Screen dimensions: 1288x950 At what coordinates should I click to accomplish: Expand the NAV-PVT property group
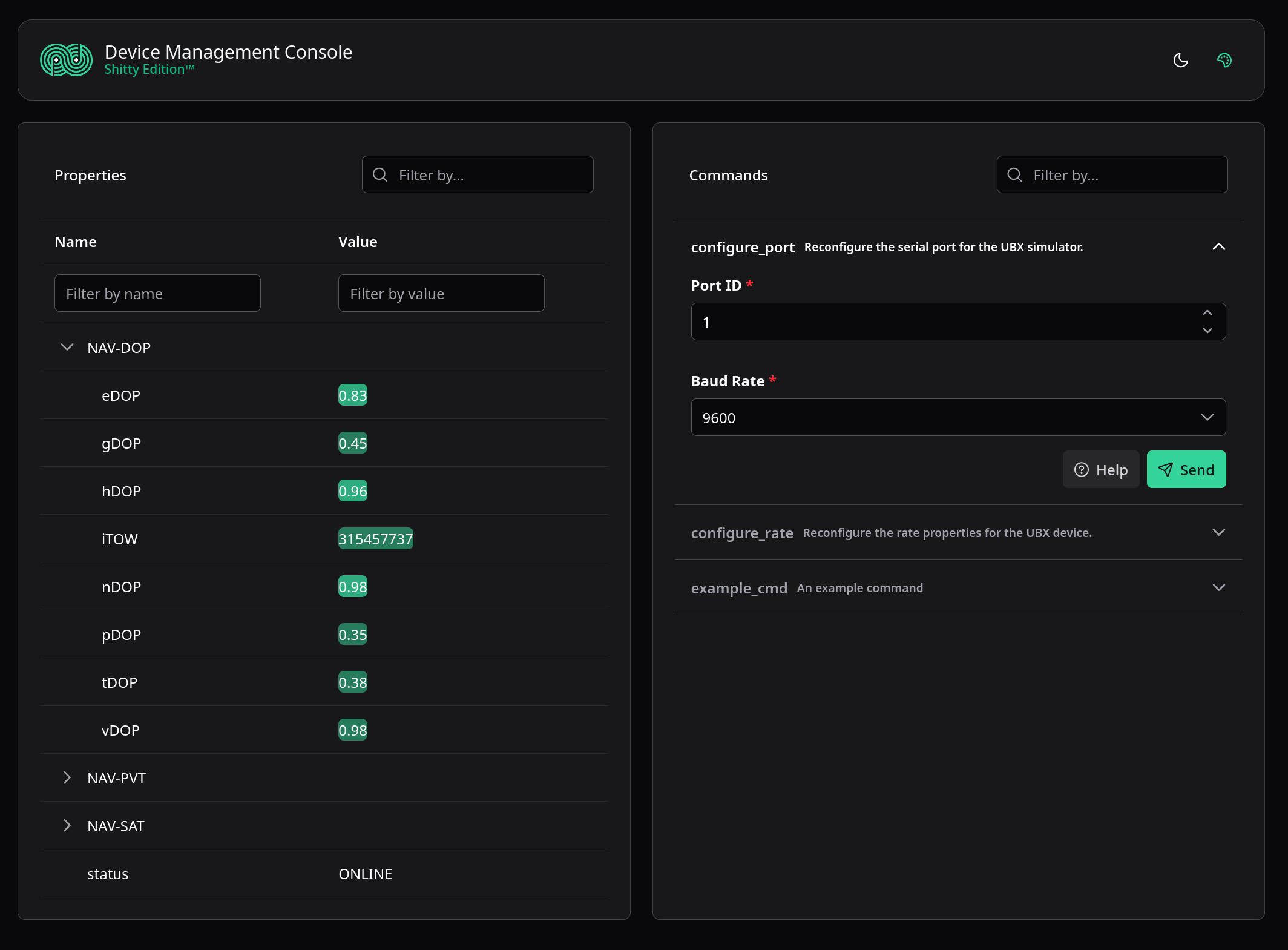point(67,778)
